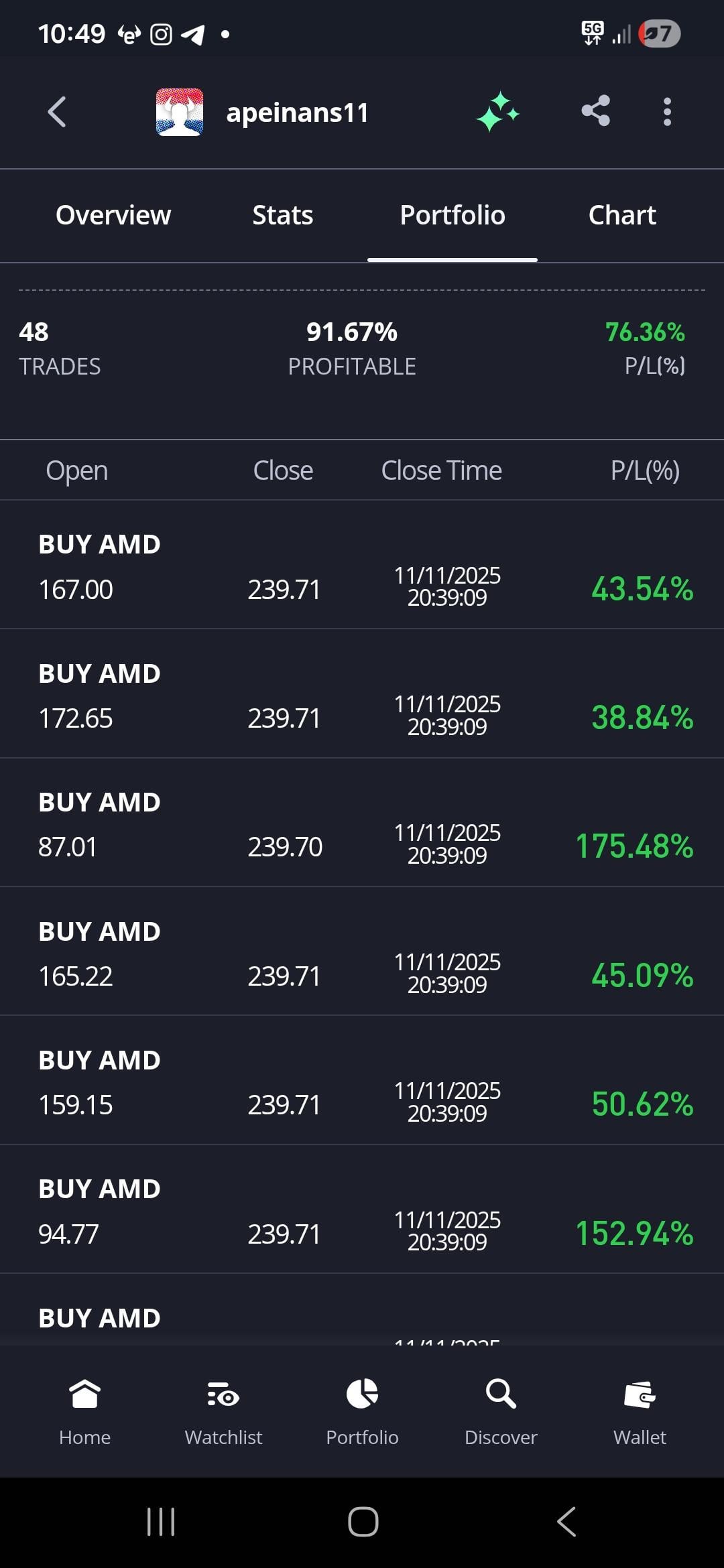Share this trader's profile

pyautogui.click(x=595, y=111)
